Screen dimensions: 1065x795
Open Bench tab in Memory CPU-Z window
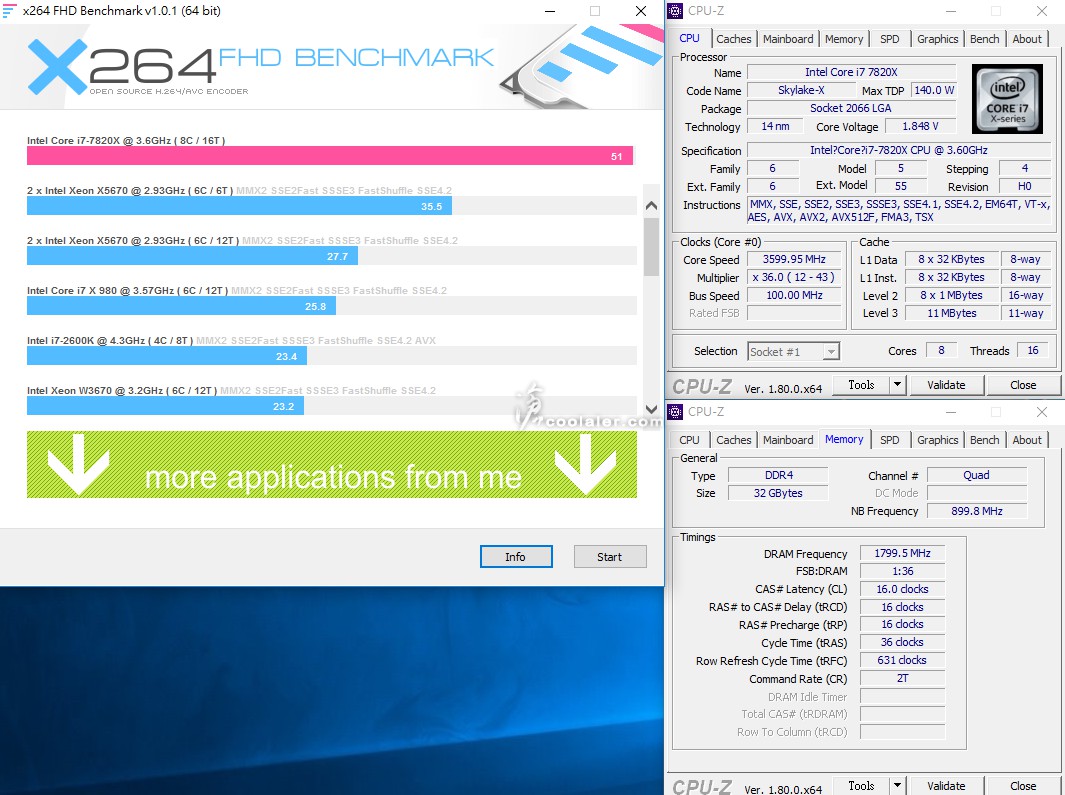click(985, 440)
